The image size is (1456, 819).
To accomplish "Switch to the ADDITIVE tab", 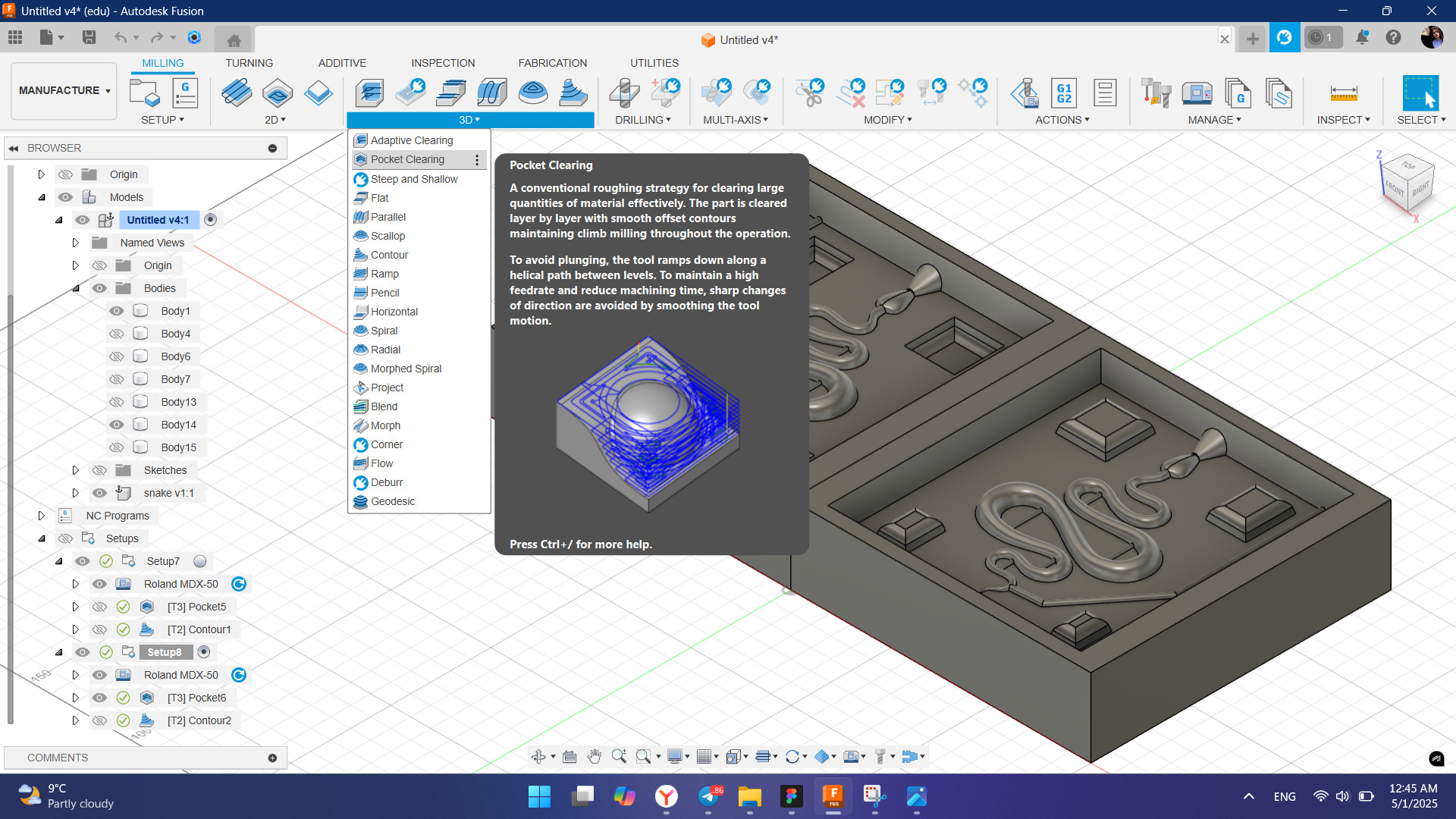I will pyautogui.click(x=342, y=63).
